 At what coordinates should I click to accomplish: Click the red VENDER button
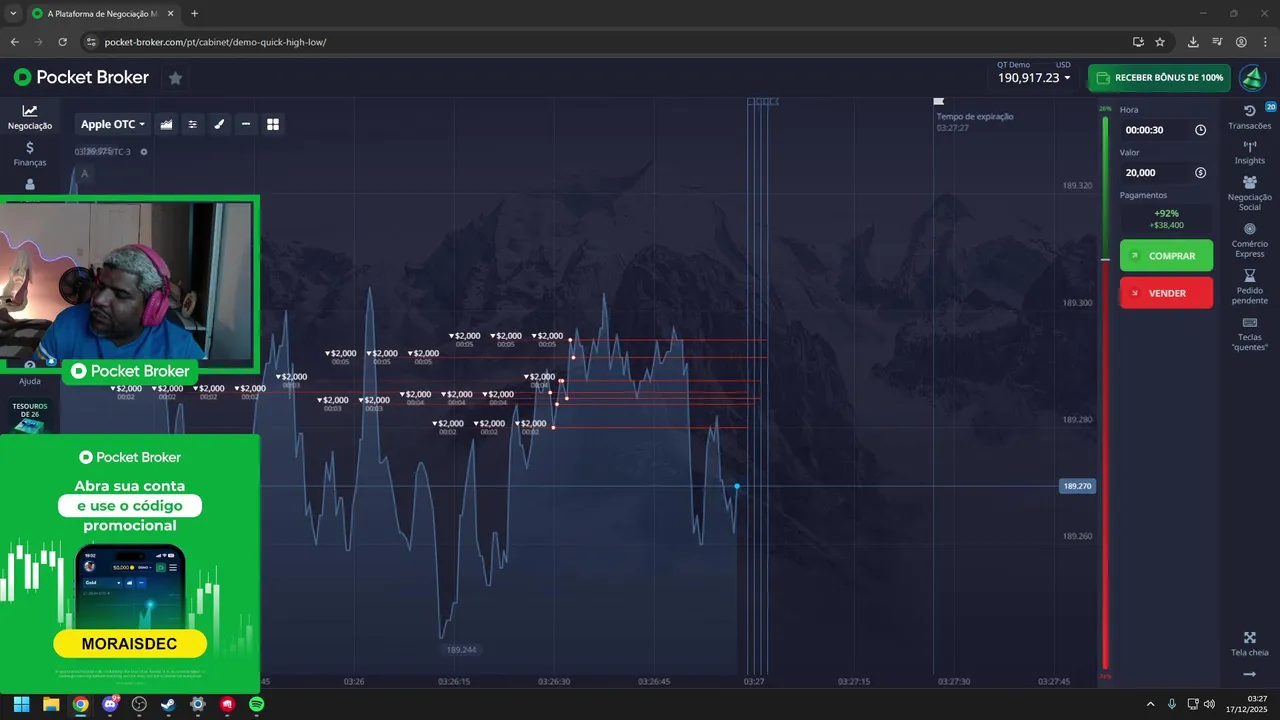point(1166,293)
